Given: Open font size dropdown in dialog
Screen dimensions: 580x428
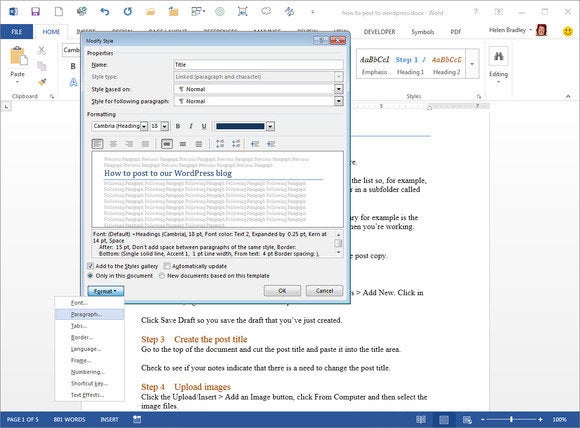Looking at the screenshot, I should tap(165, 127).
